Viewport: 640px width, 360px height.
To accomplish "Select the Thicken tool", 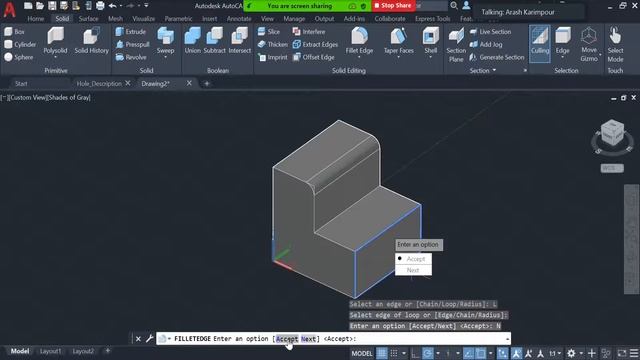I will tap(273, 44).
